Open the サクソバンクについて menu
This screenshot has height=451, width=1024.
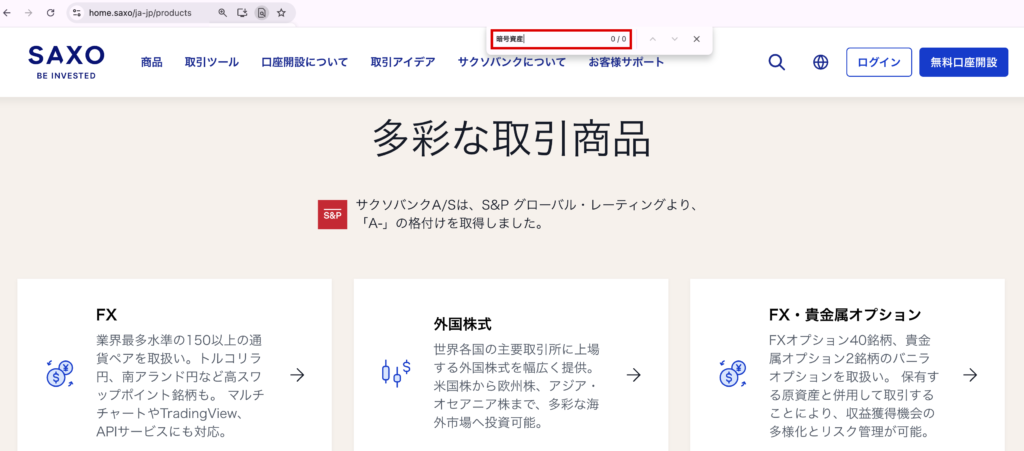(x=511, y=63)
